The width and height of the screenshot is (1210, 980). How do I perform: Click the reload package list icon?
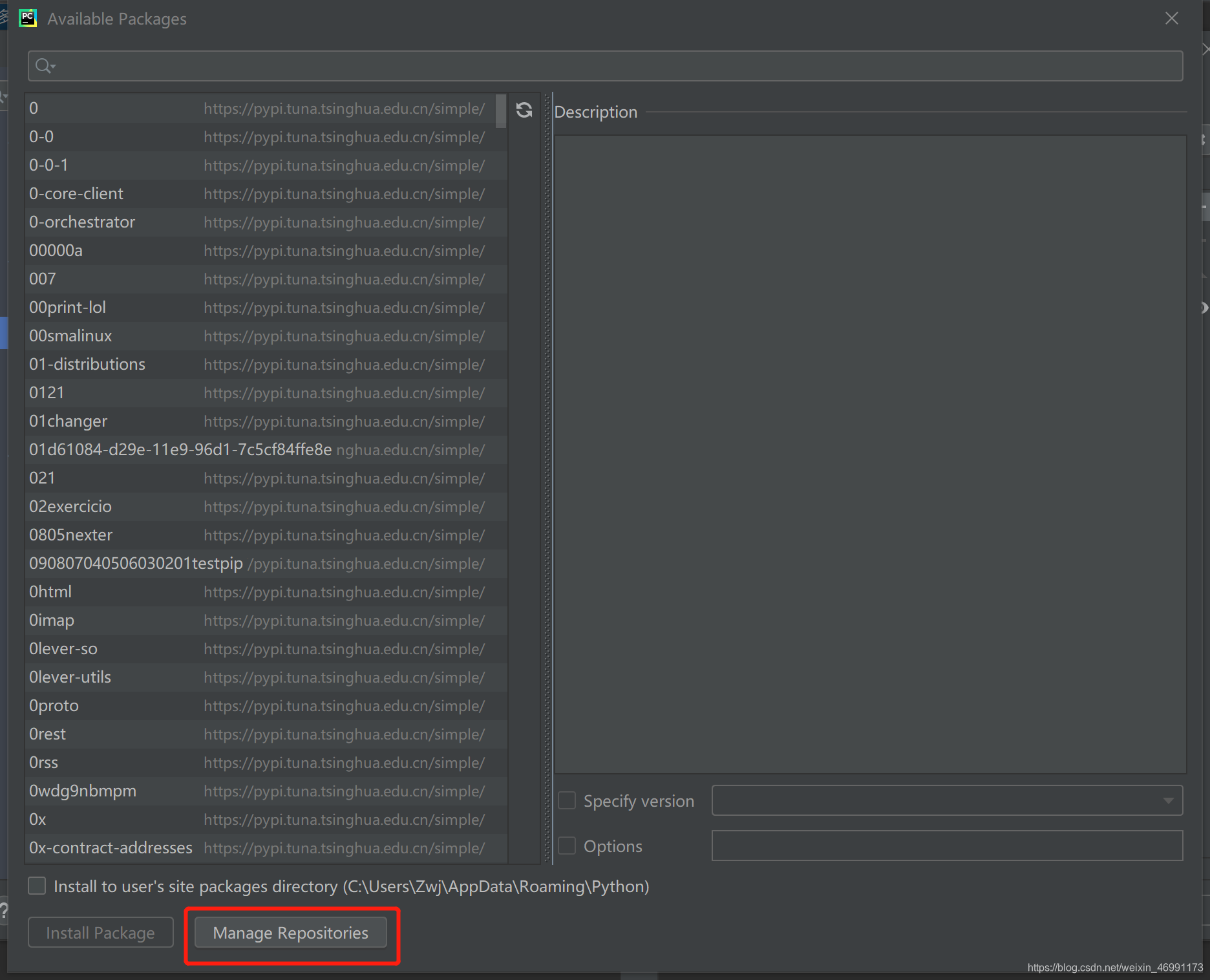point(524,111)
